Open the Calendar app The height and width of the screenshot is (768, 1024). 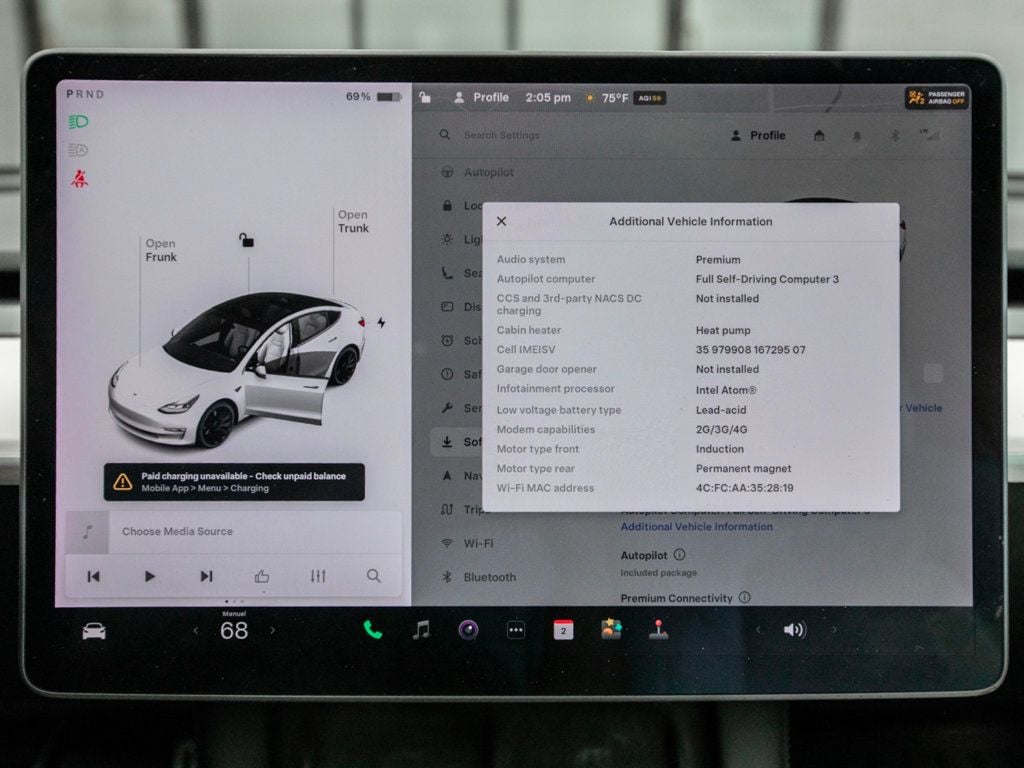tap(563, 630)
